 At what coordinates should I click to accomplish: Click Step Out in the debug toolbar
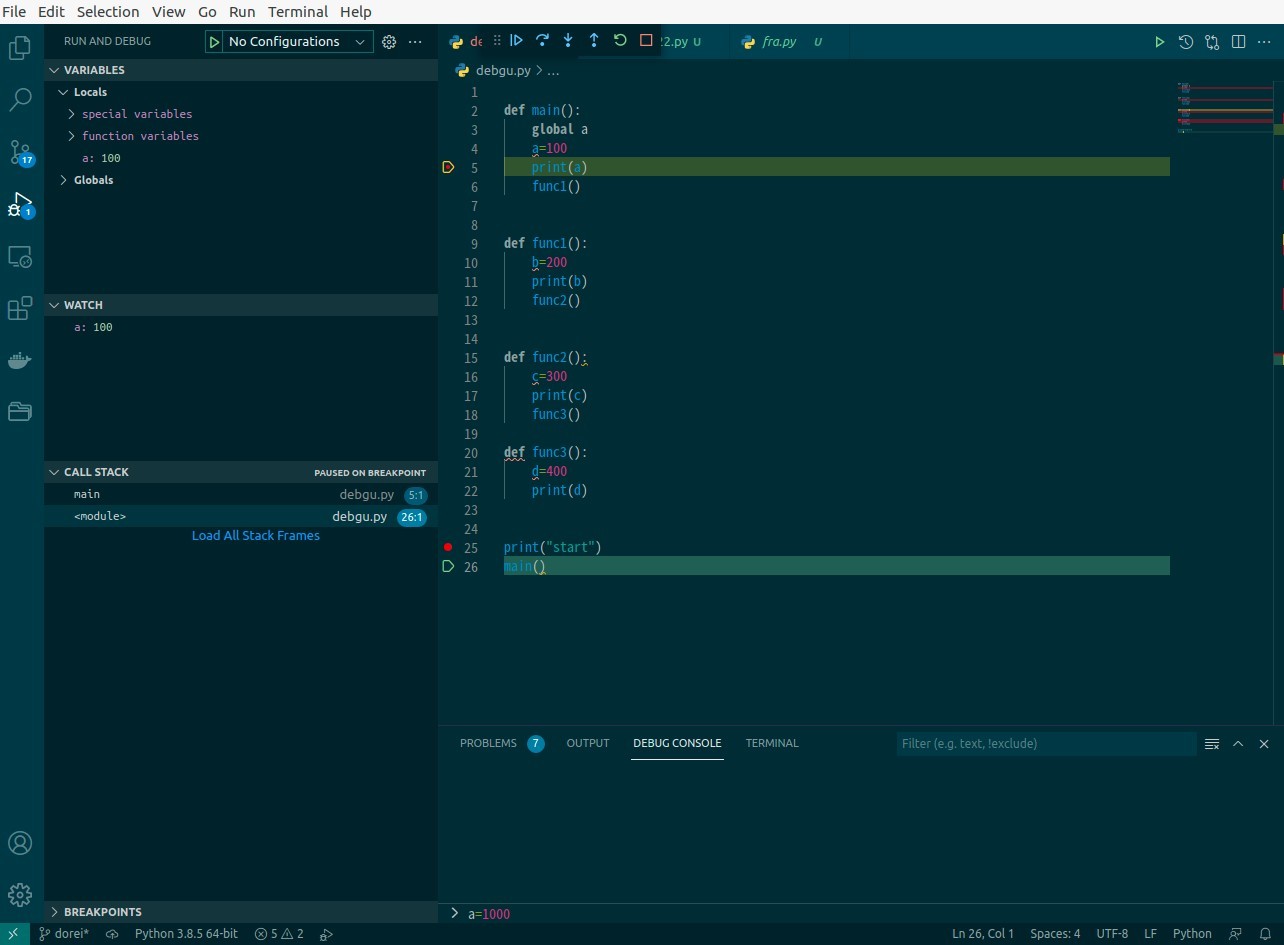[594, 41]
